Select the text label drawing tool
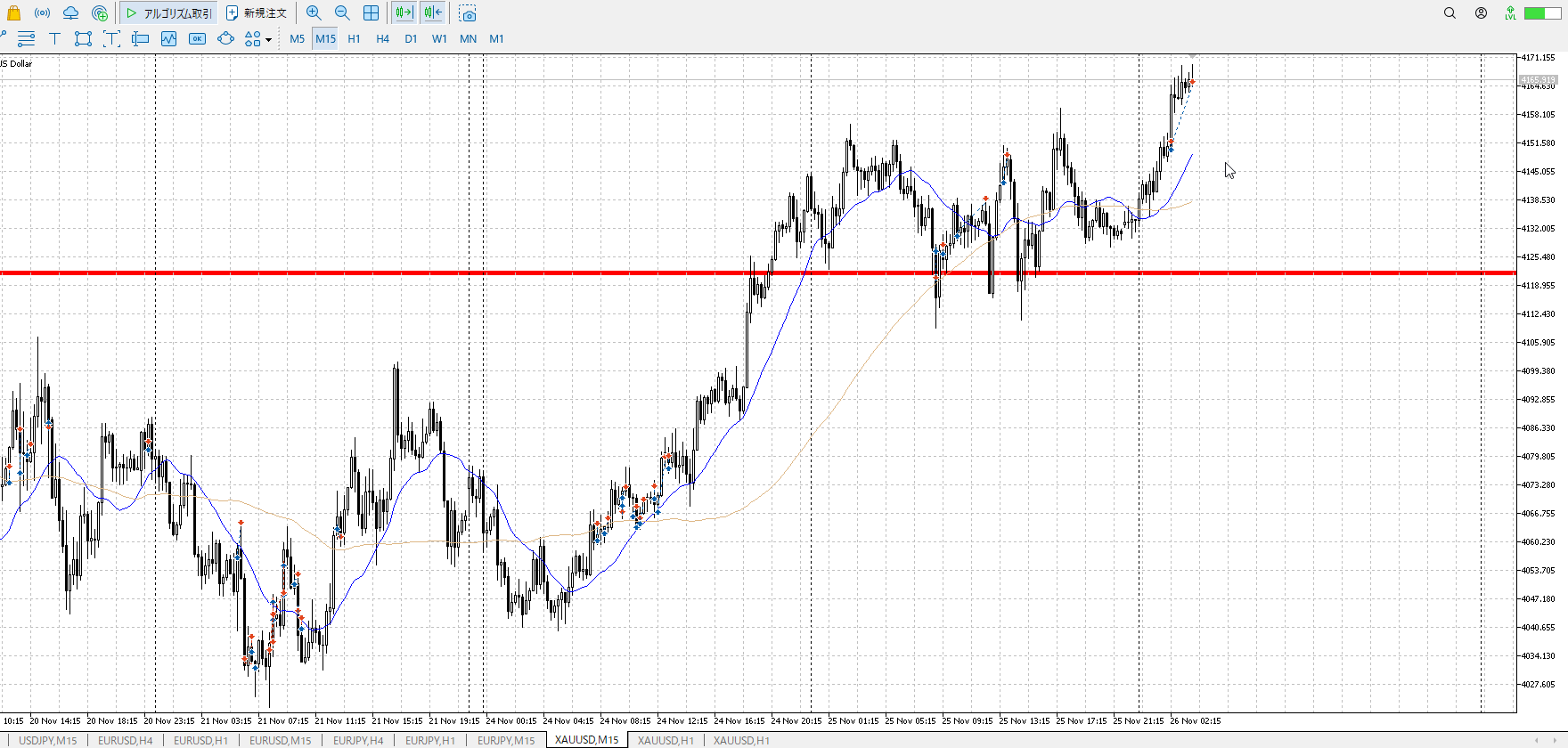This screenshot has width=1568, height=748. pyautogui.click(x=54, y=39)
